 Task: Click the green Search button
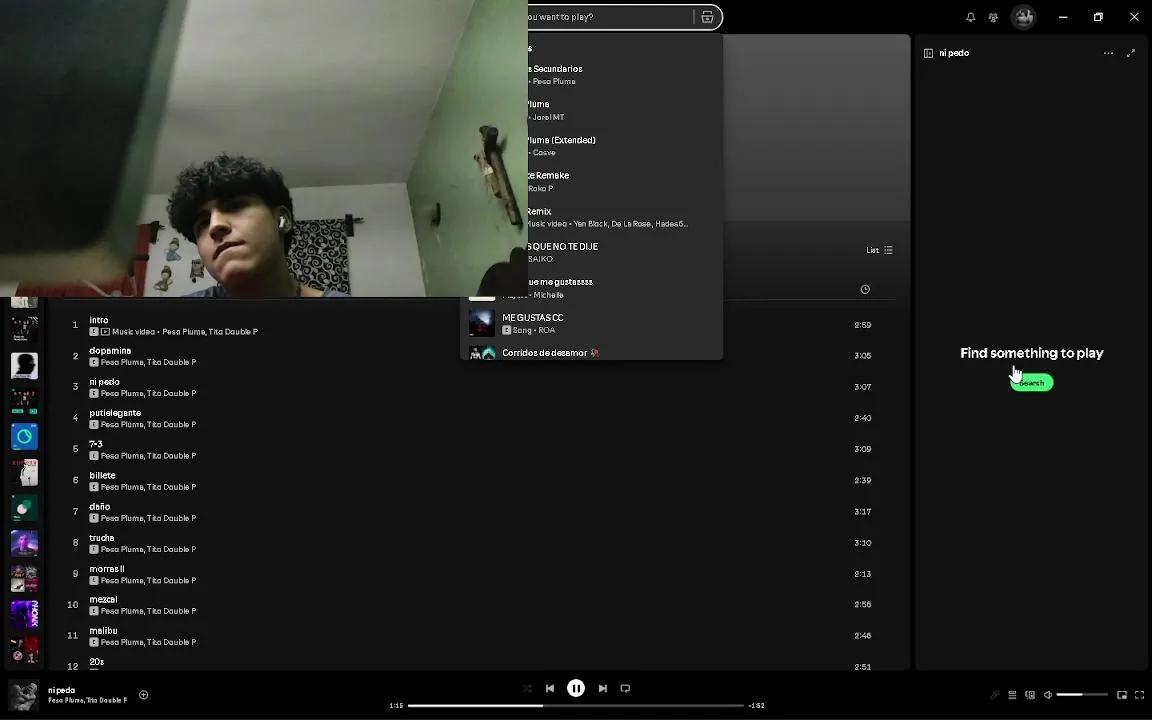click(x=1032, y=383)
